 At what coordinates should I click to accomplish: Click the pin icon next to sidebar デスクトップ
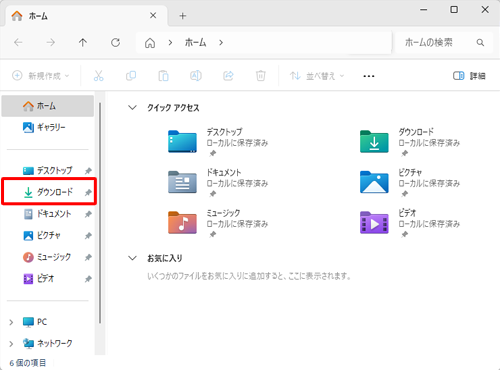click(x=88, y=171)
